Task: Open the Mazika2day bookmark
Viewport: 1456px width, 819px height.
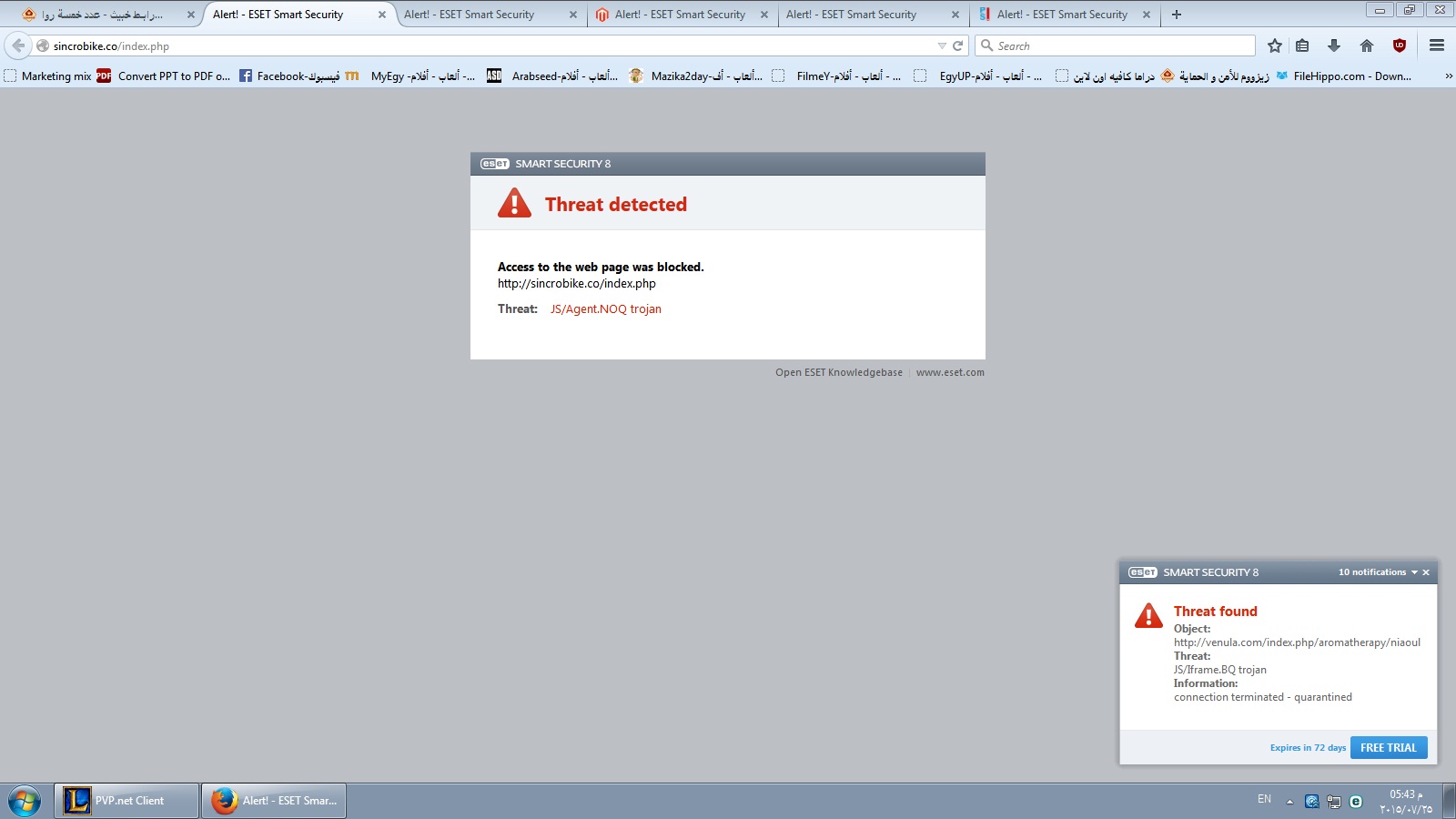Action: click(x=696, y=76)
